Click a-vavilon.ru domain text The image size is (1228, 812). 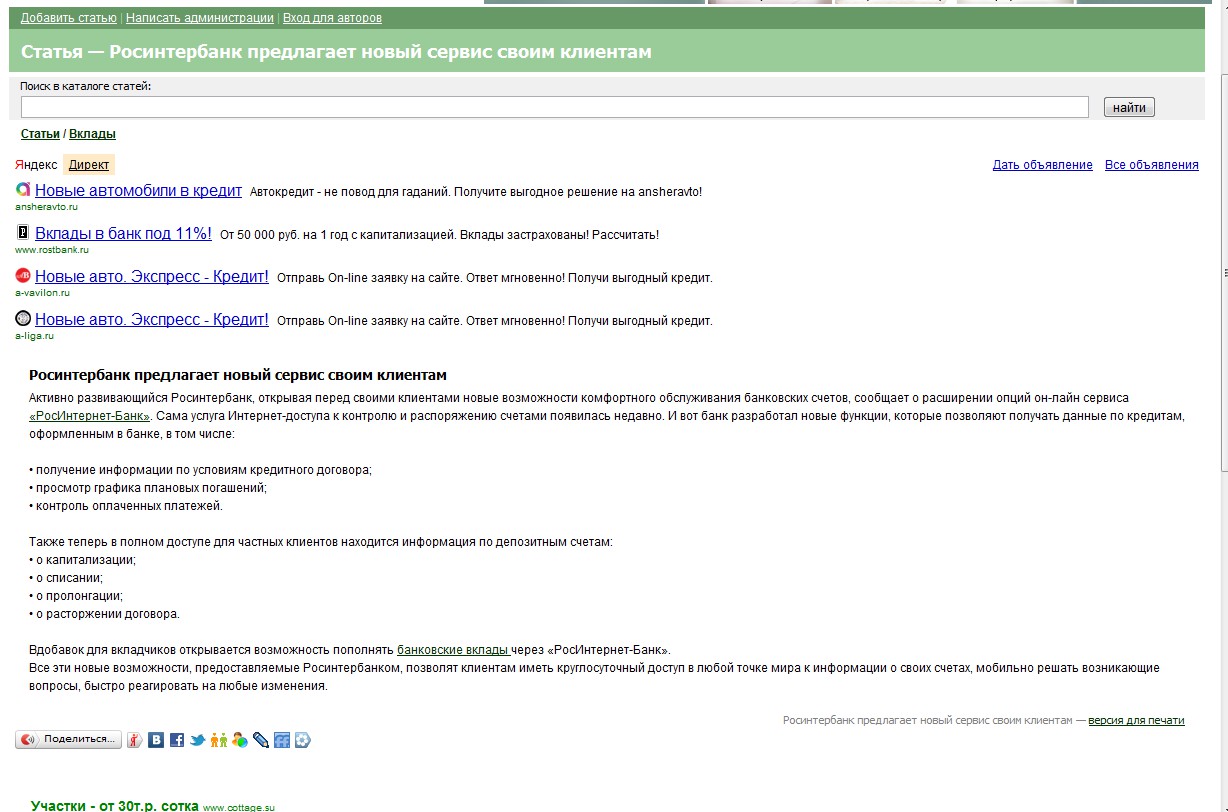(43, 293)
